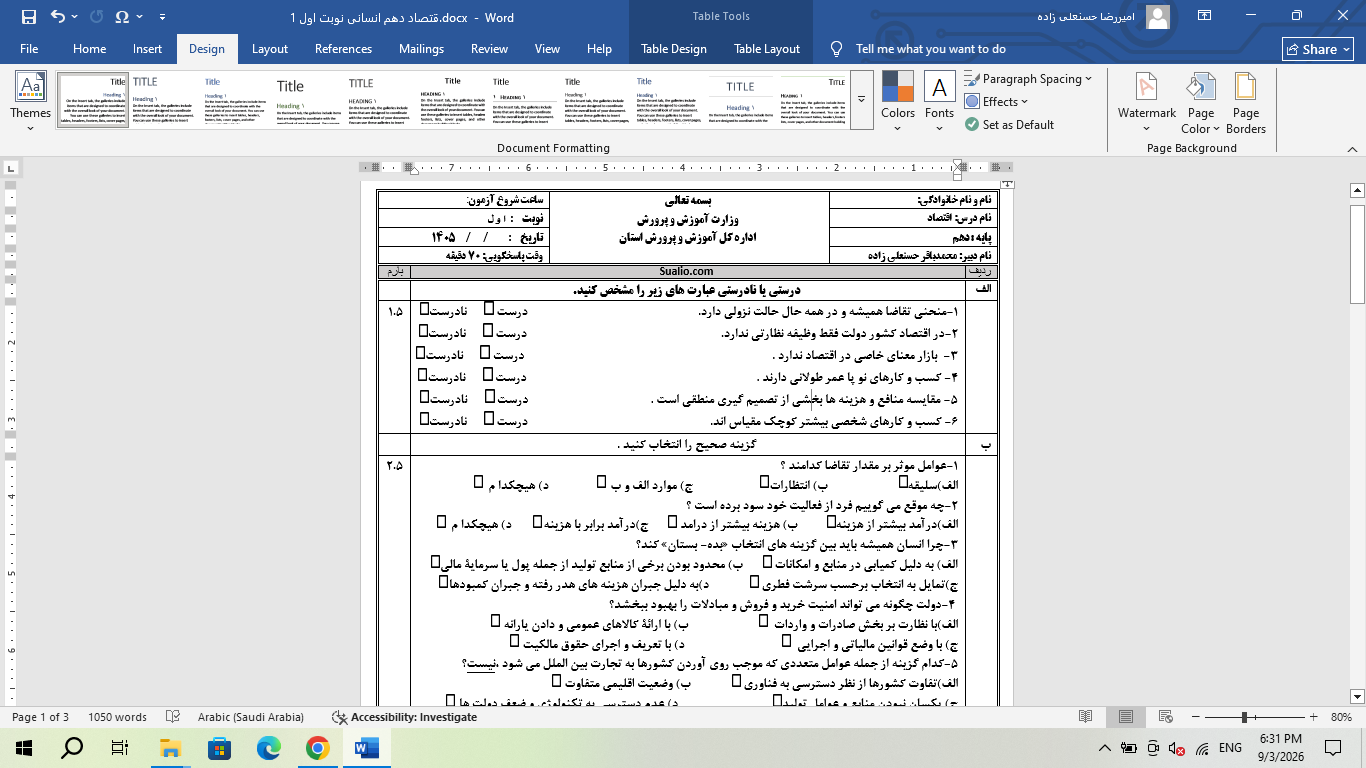Open the Colors theme palette
The width and height of the screenshot is (1366, 768).
pos(898,102)
